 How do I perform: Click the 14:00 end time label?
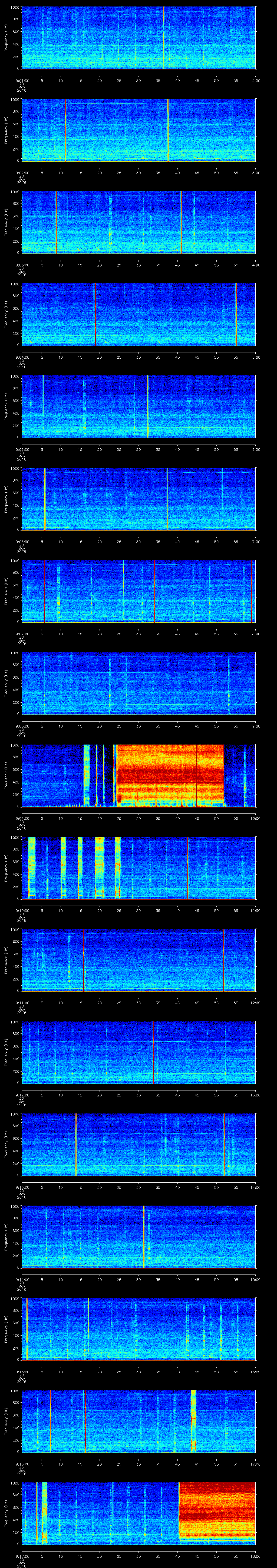click(255, 1187)
